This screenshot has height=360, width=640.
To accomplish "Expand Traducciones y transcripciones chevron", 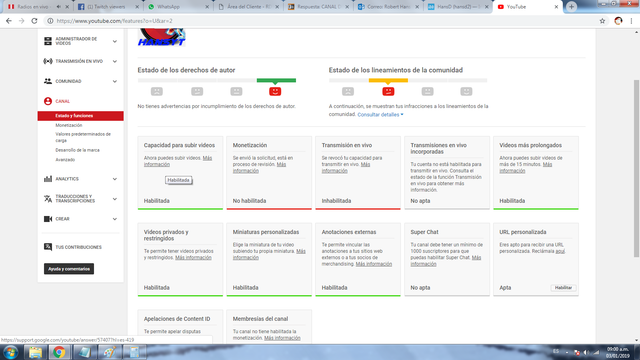I will [115, 199].
